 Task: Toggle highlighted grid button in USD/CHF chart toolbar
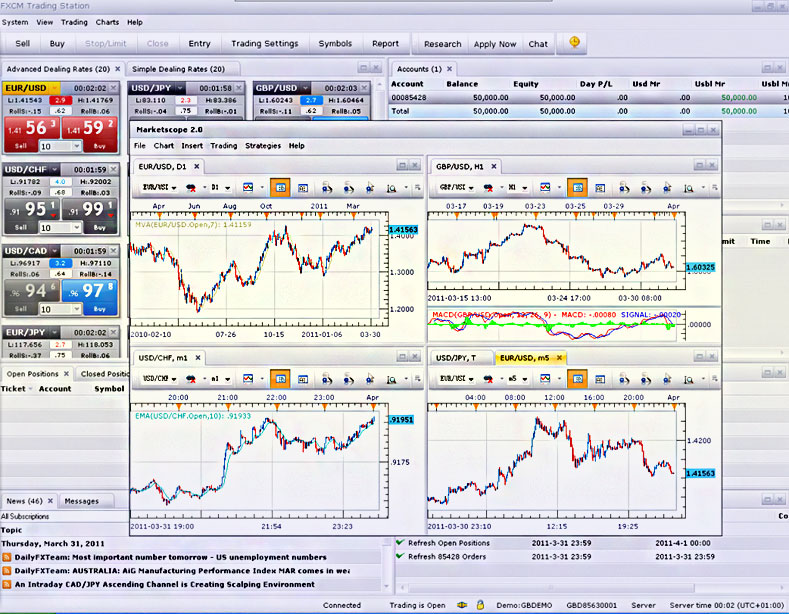click(280, 379)
